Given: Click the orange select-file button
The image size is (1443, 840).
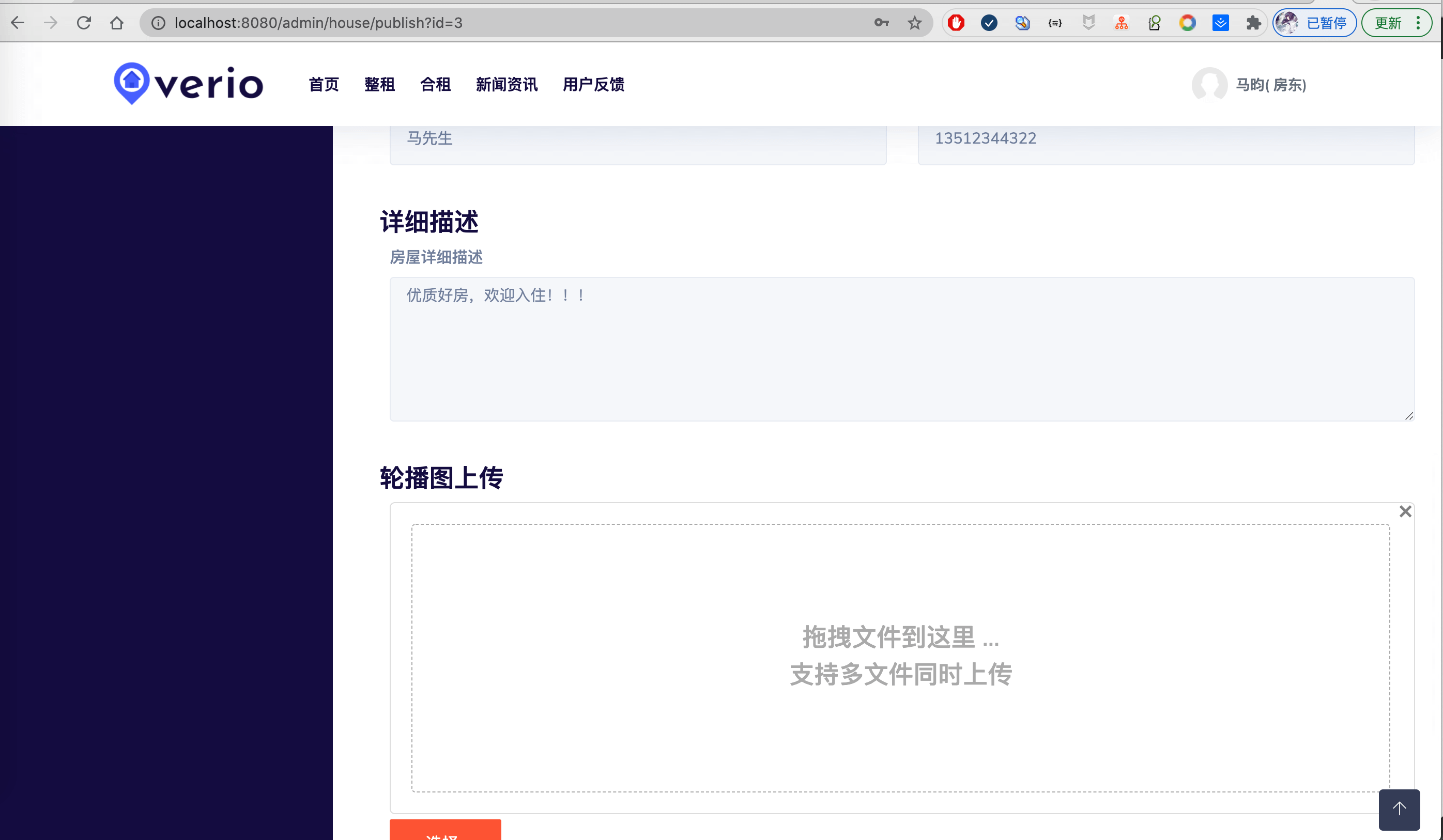Looking at the screenshot, I should point(445,831).
